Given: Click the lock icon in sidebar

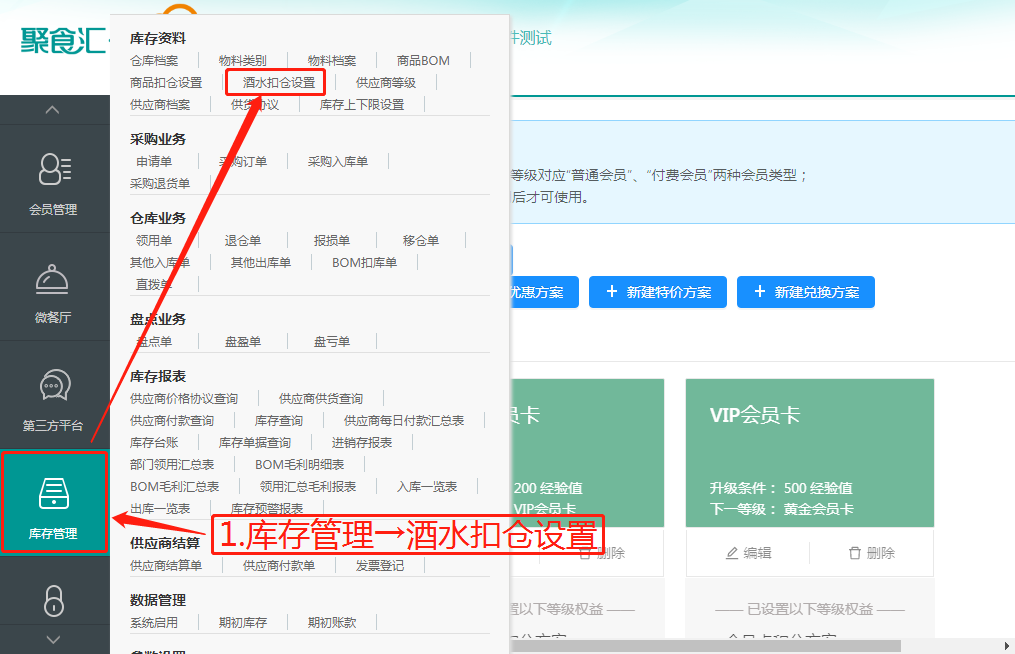Looking at the screenshot, I should [x=54, y=600].
